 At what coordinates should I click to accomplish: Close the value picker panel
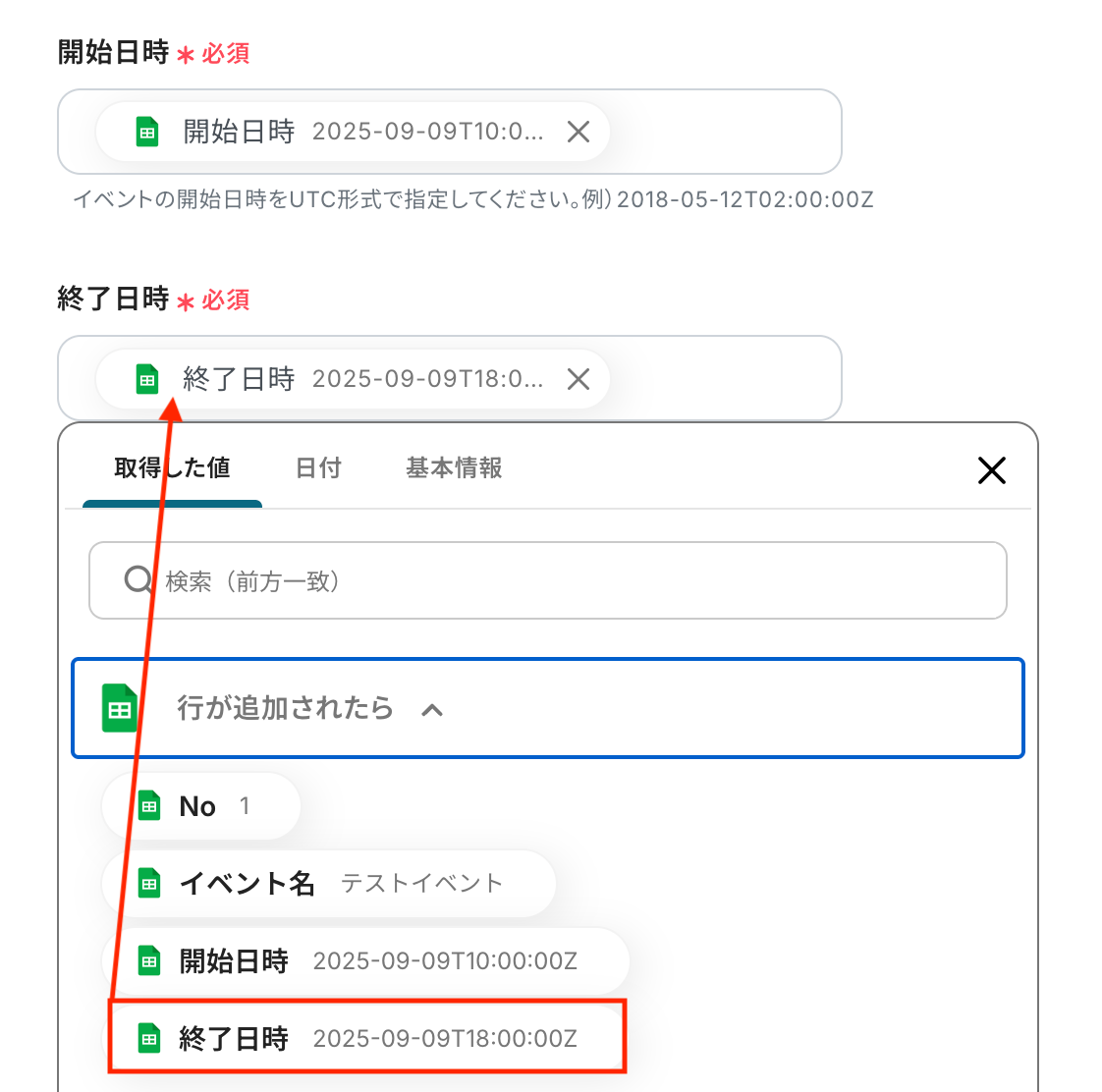click(x=992, y=470)
